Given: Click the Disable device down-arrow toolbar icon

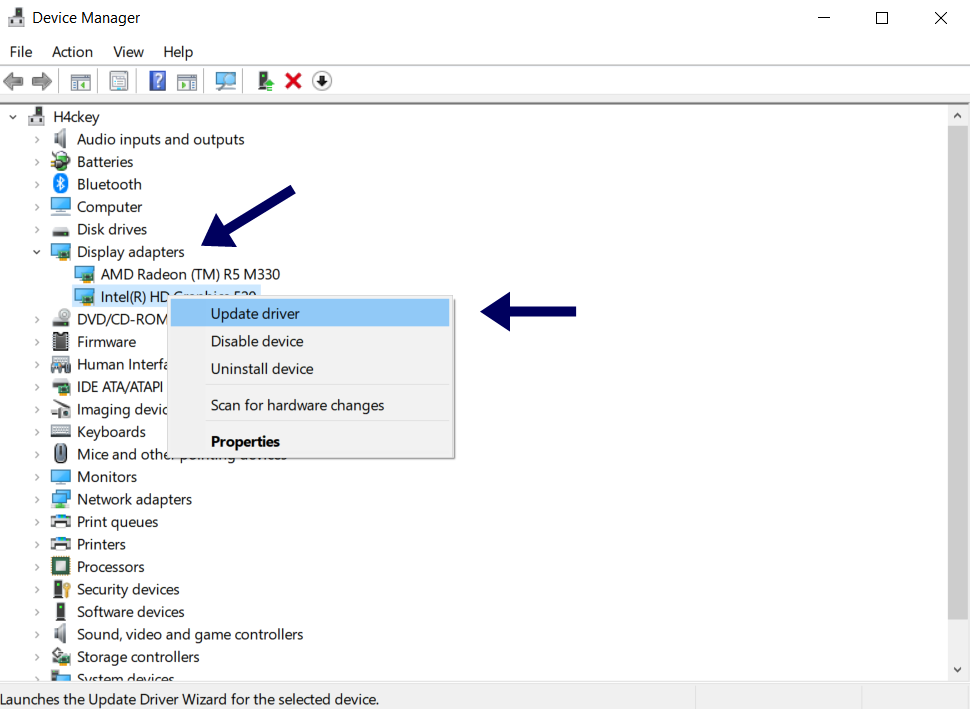Looking at the screenshot, I should (321, 81).
